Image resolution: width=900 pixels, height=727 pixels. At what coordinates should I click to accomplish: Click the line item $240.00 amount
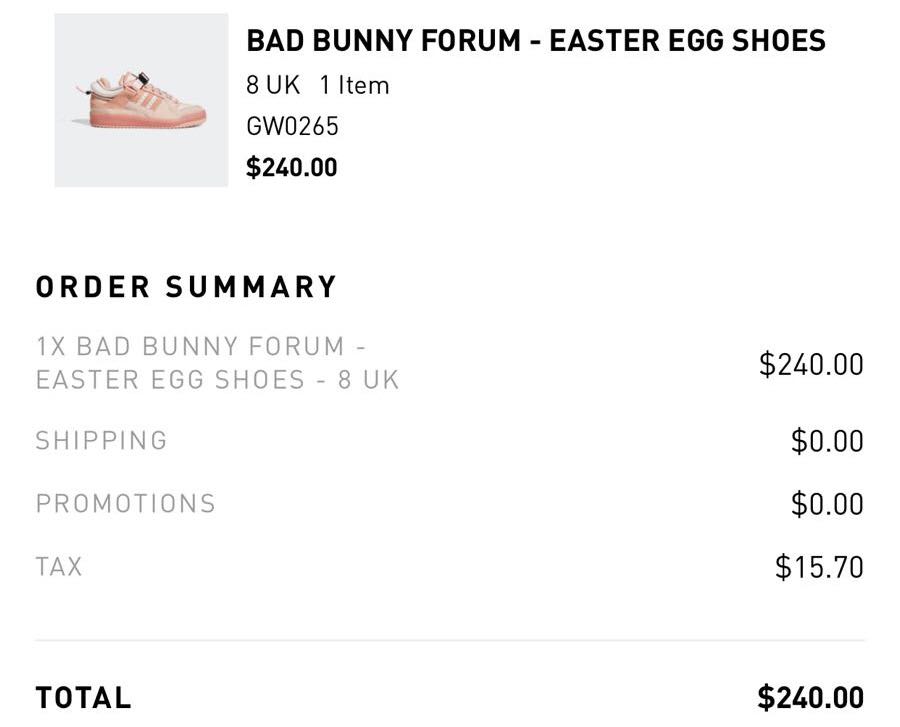coord(811,364)
